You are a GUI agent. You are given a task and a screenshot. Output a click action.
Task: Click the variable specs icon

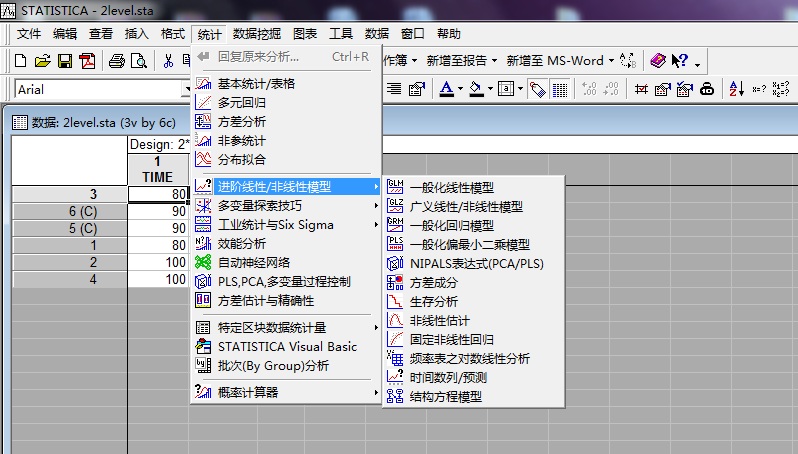(x=663, y=89)
